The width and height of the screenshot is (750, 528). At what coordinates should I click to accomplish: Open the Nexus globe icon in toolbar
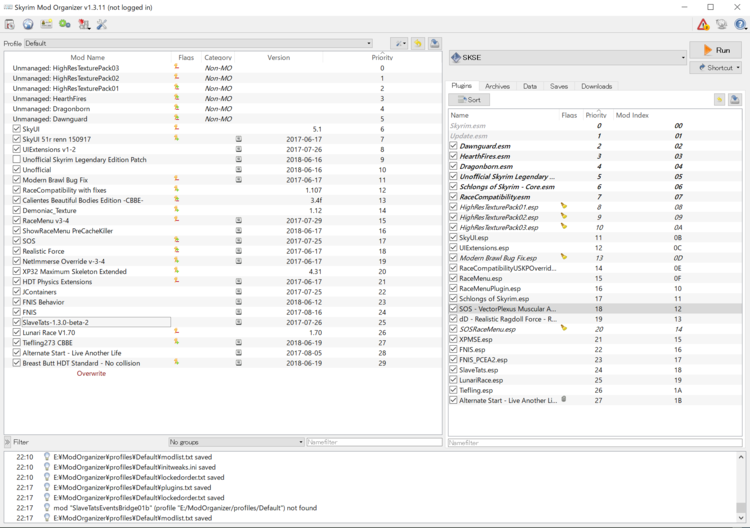pyautogui.click(x=28, y=24)
